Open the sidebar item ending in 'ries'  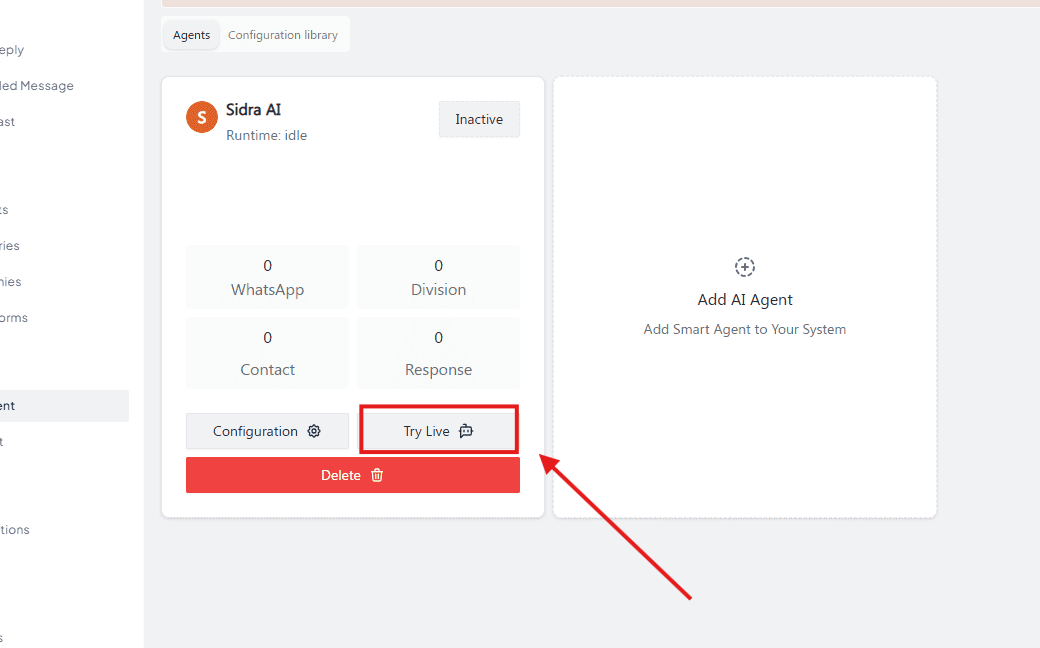click(x=10, y=245)
